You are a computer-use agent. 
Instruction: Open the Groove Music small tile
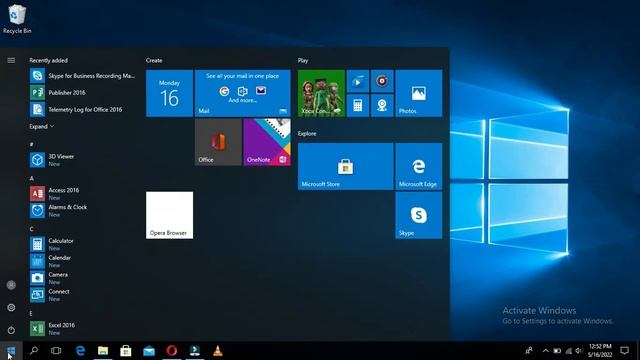coord(382,81)
